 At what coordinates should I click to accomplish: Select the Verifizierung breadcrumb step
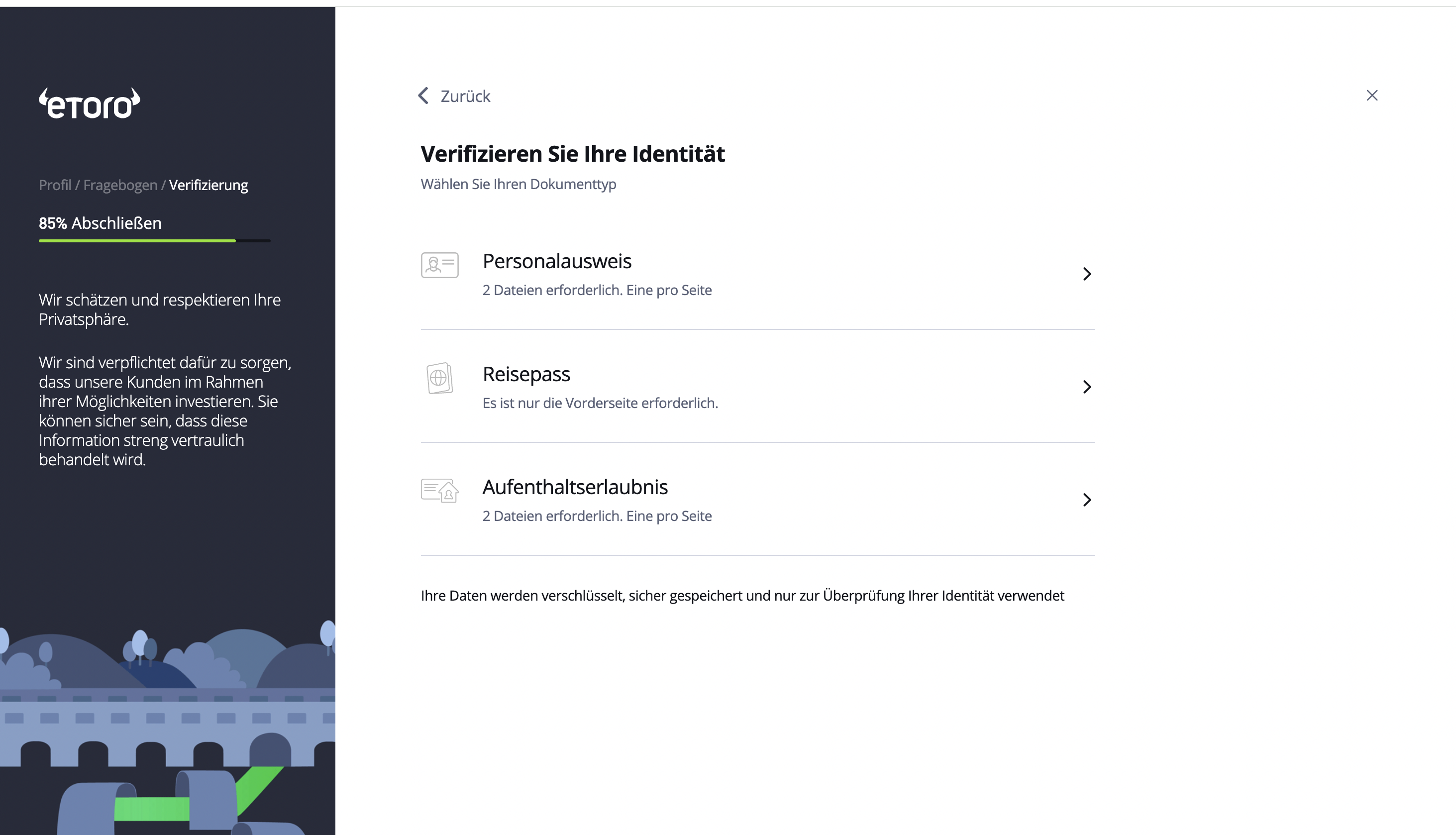click(x=208, y=185)
